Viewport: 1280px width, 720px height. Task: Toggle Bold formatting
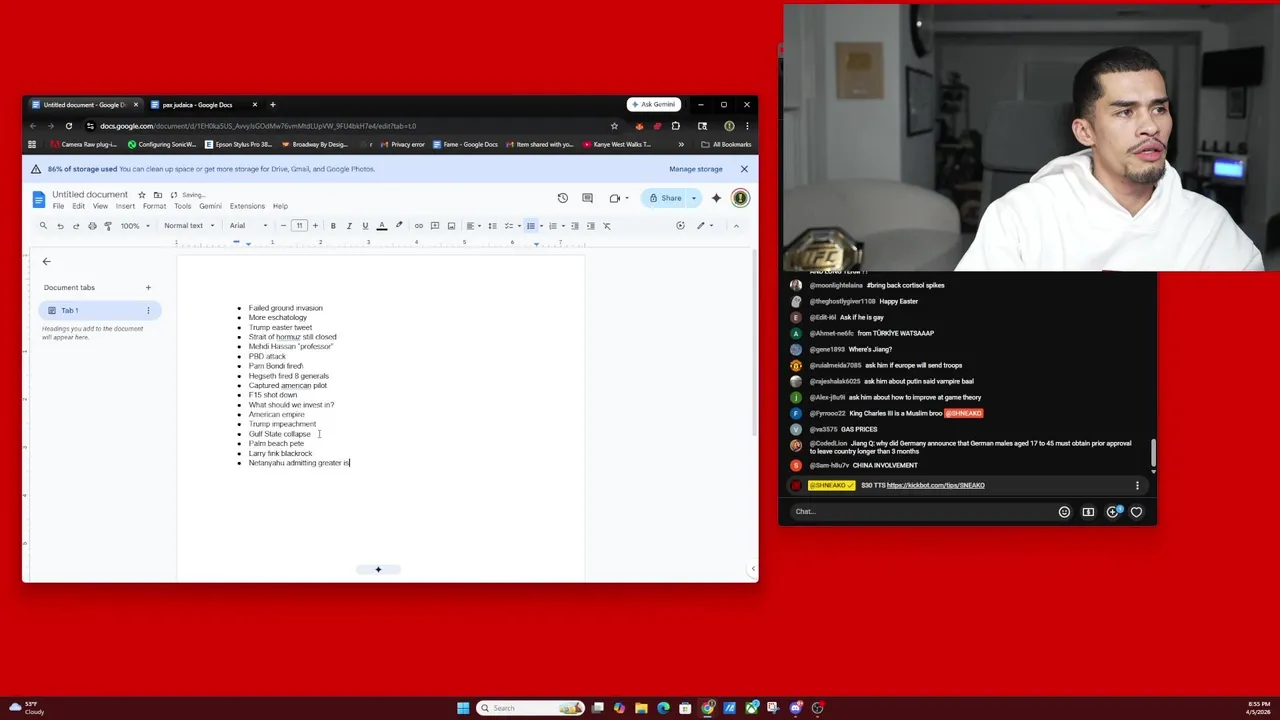333,226
